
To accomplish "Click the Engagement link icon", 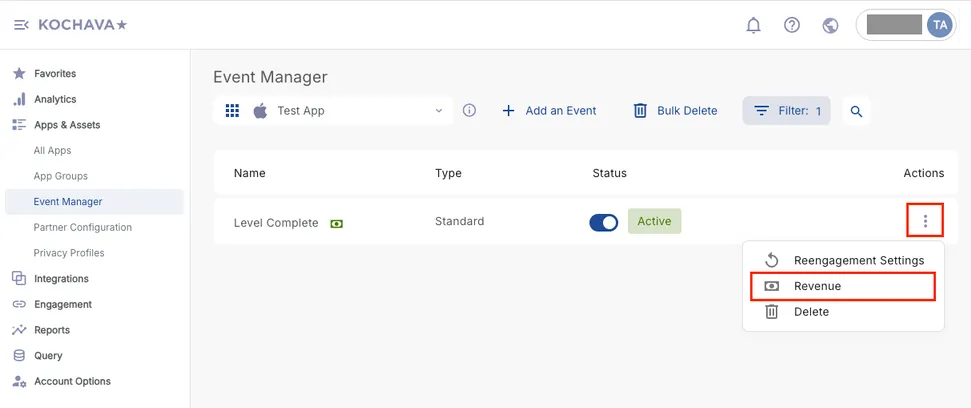I will pyautogui.click(x=19, y=304).
